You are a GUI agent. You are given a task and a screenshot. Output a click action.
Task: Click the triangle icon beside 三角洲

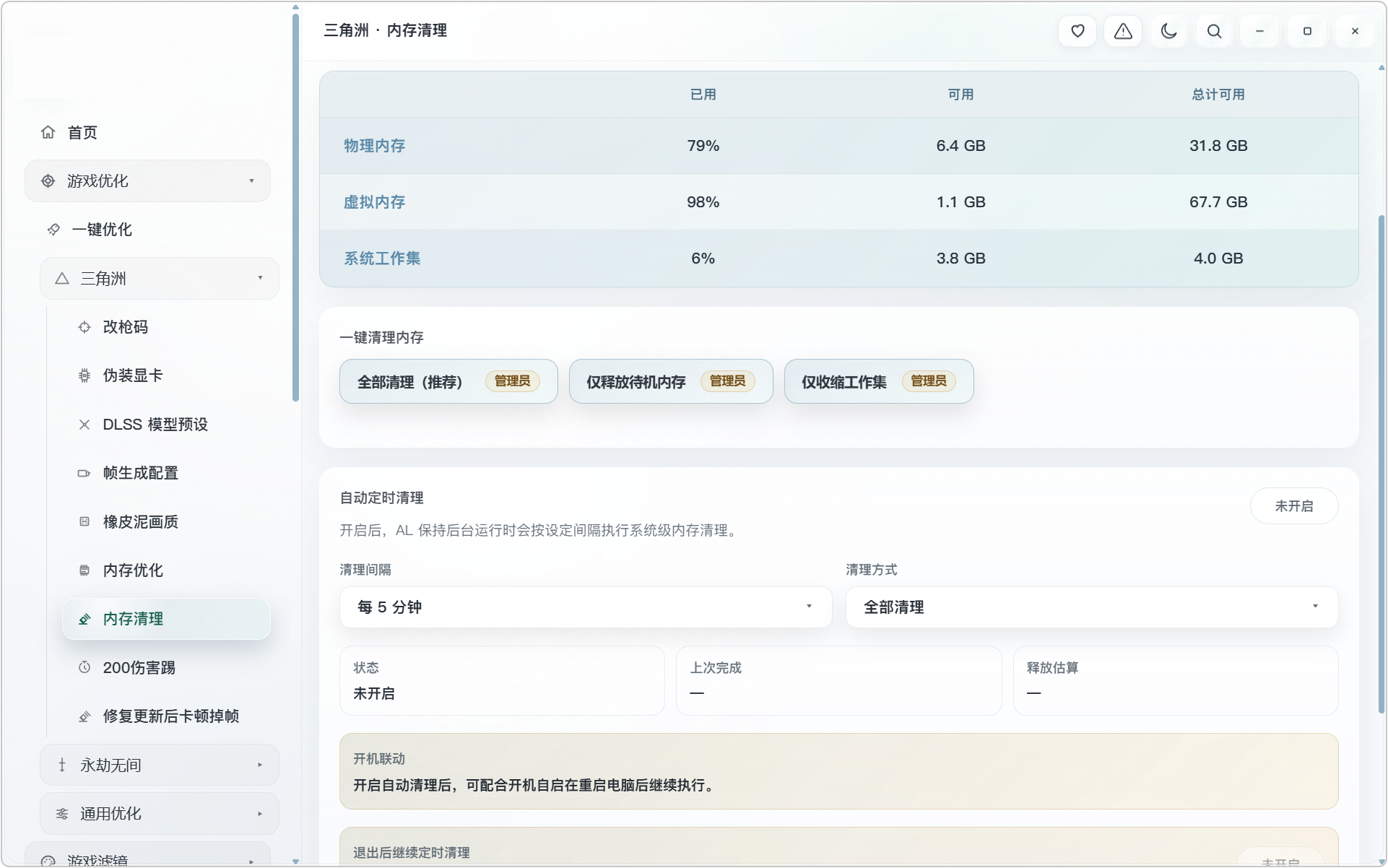(x=62, y=279)
